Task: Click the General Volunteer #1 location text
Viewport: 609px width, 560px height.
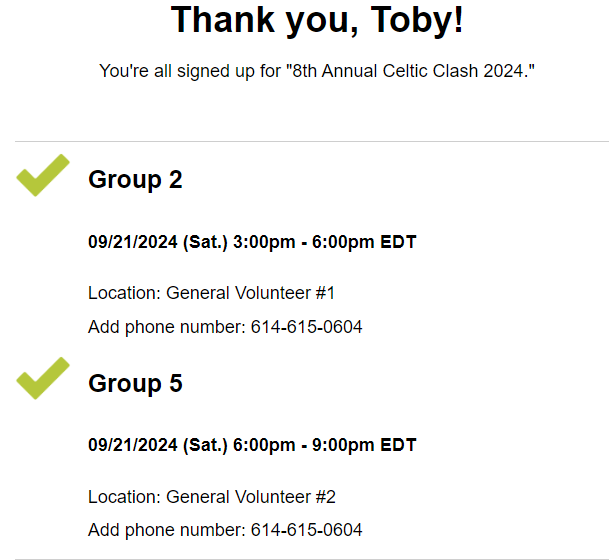Action: point(250,293)
